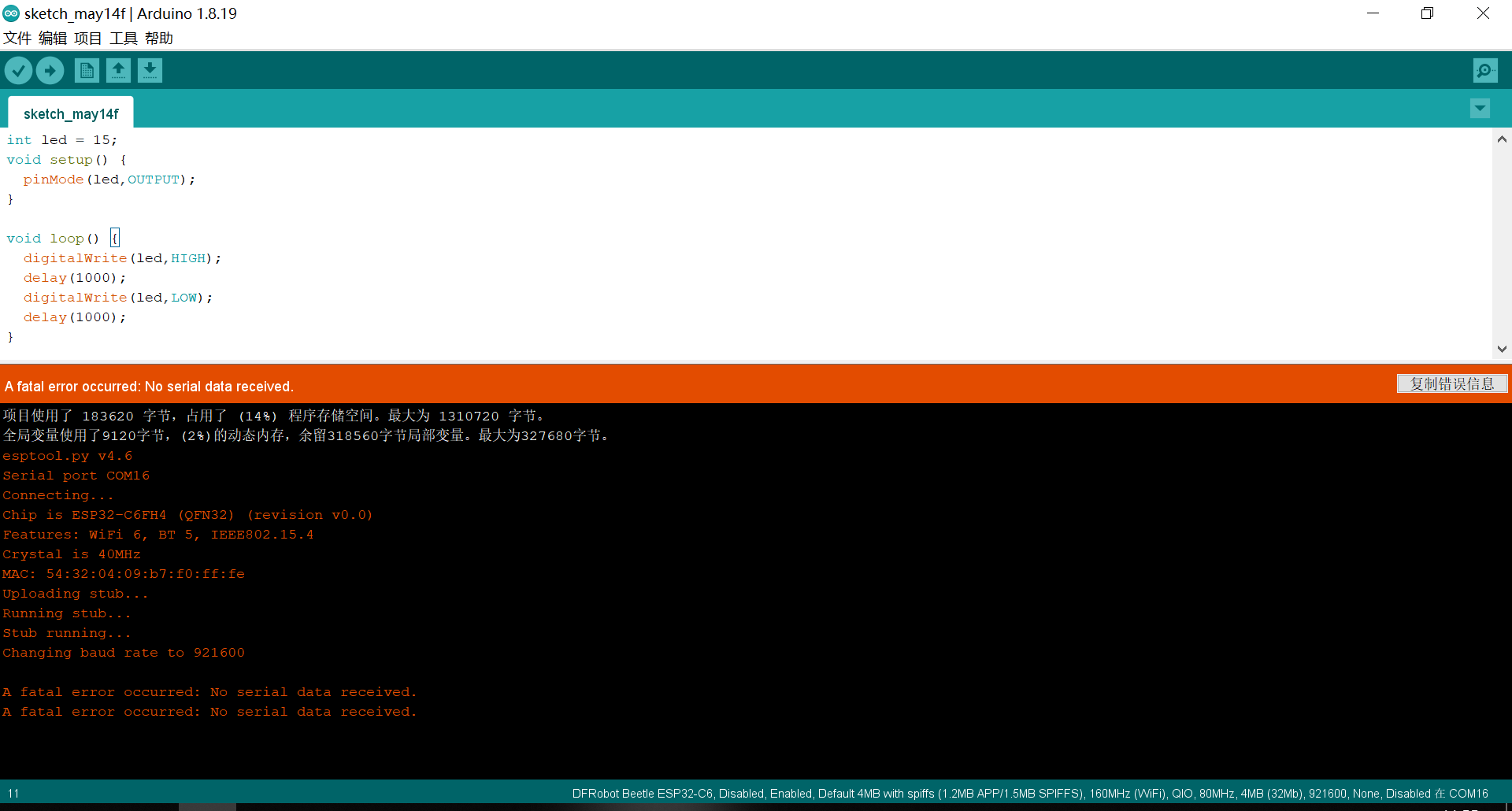Create a new sketch with New icon

click(87, 71)
